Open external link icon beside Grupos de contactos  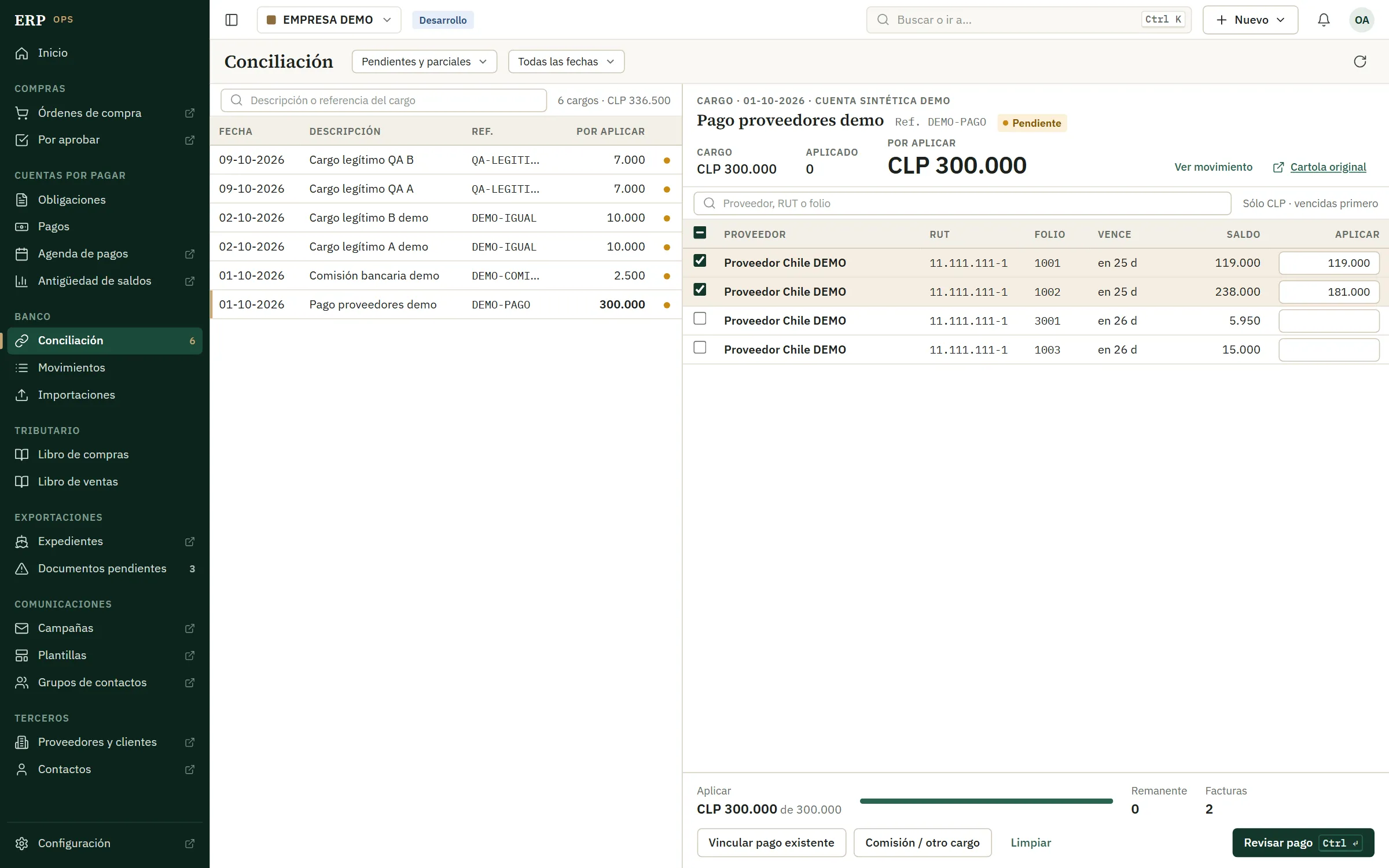[x=190, y=683]
